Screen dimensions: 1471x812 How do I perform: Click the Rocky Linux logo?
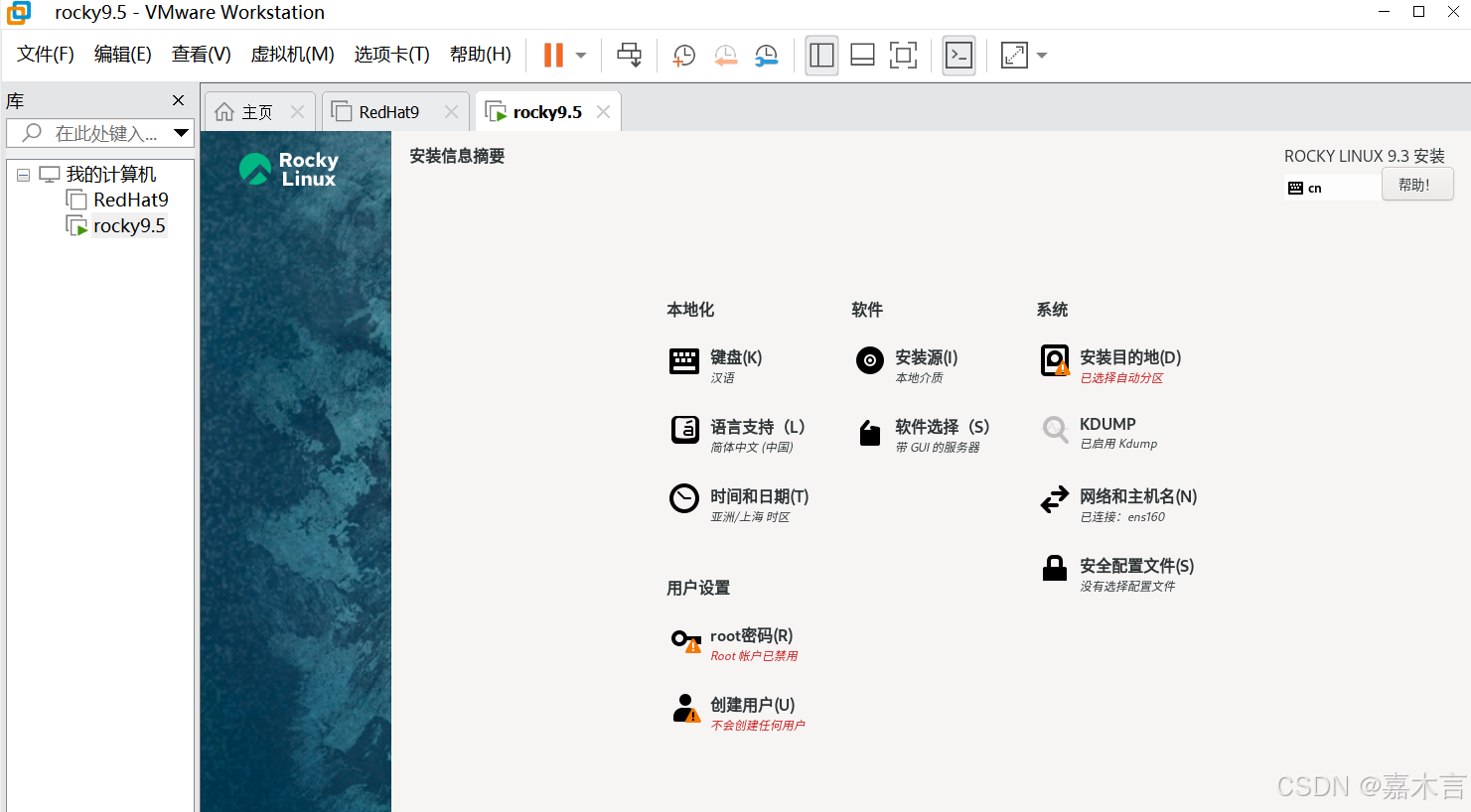[289, 169]
